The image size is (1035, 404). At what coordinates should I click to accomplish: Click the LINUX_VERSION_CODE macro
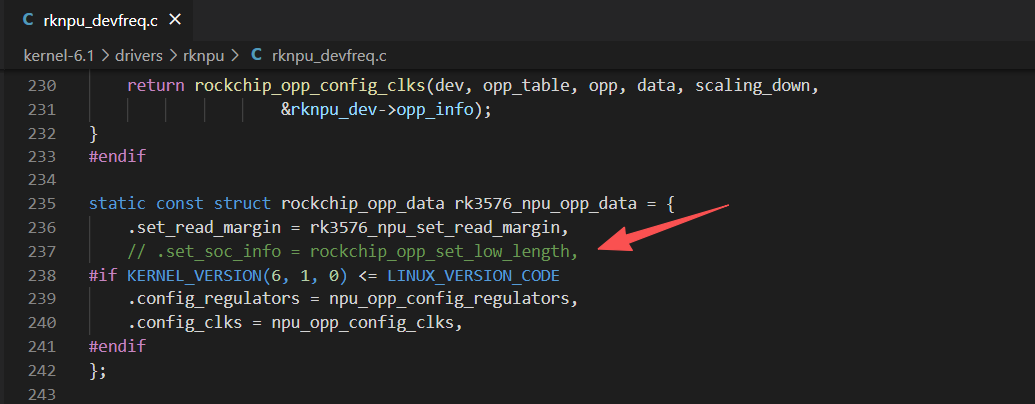click(x=473, y=275)
